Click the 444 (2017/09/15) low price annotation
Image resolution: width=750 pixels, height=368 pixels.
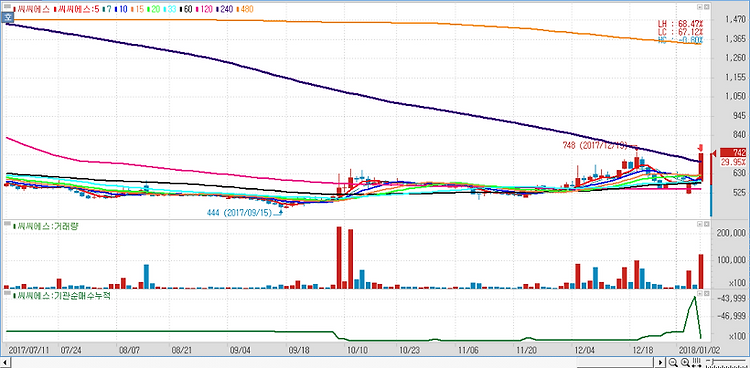coord(240,212)
